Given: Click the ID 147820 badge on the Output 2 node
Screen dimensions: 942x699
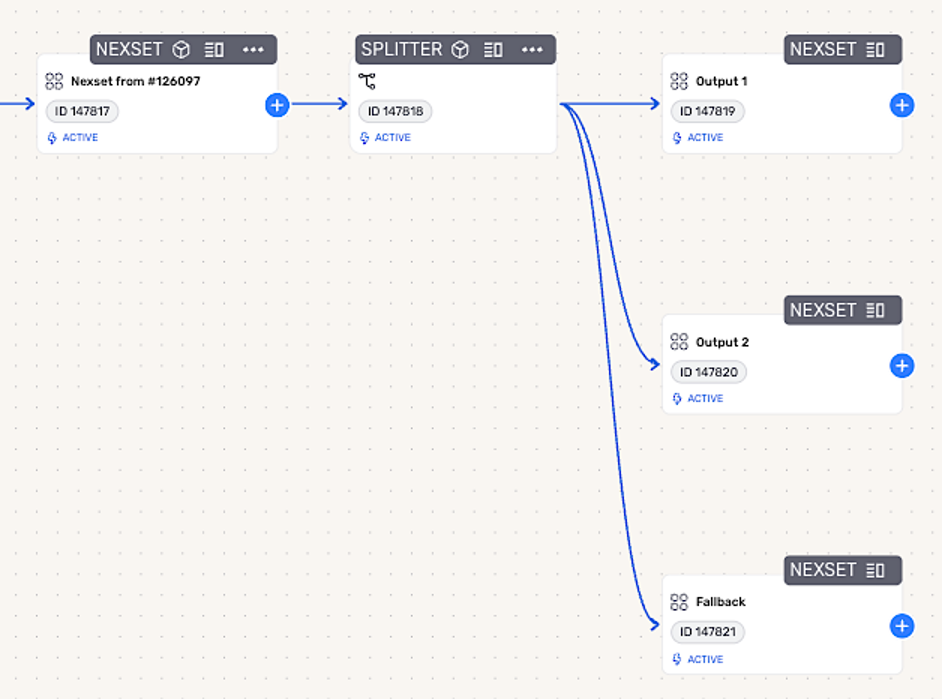Looking at the screenshot, I should point(708,372).
